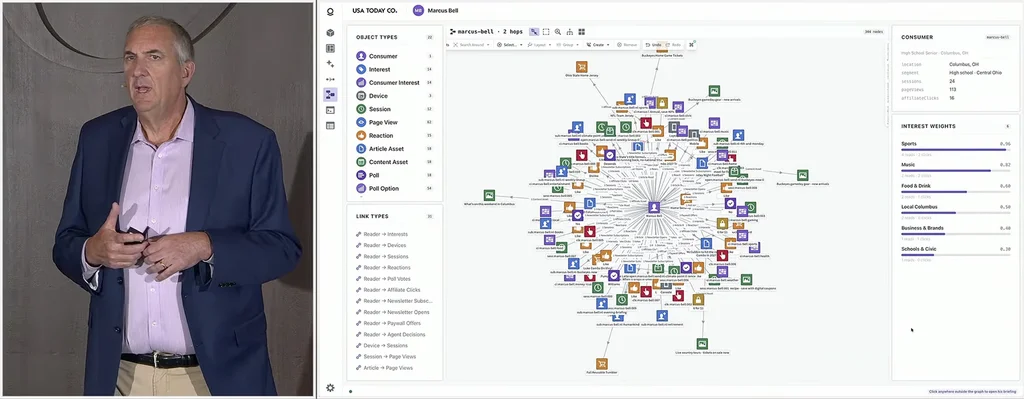Click the USA TODAY CO. title

click(x=374, y=10)
